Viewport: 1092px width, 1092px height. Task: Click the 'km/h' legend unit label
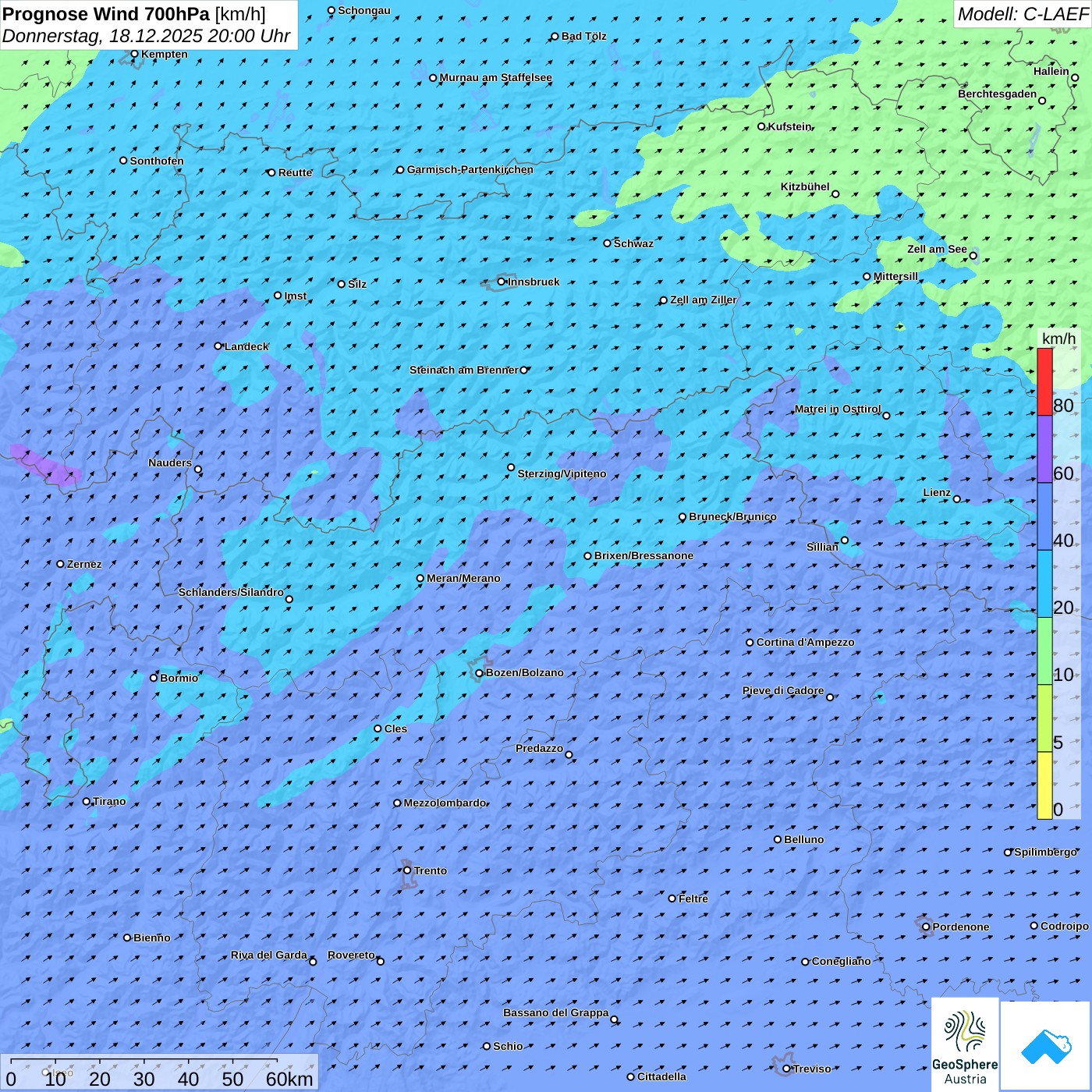1058,339
